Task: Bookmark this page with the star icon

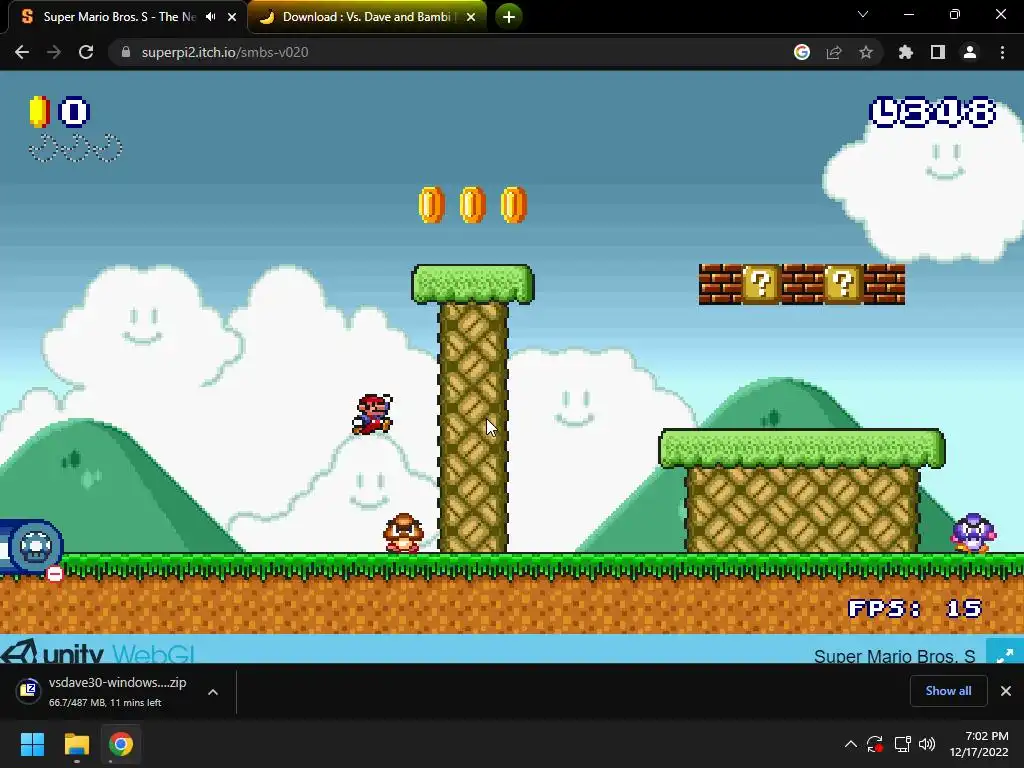Action: point(866,52)
